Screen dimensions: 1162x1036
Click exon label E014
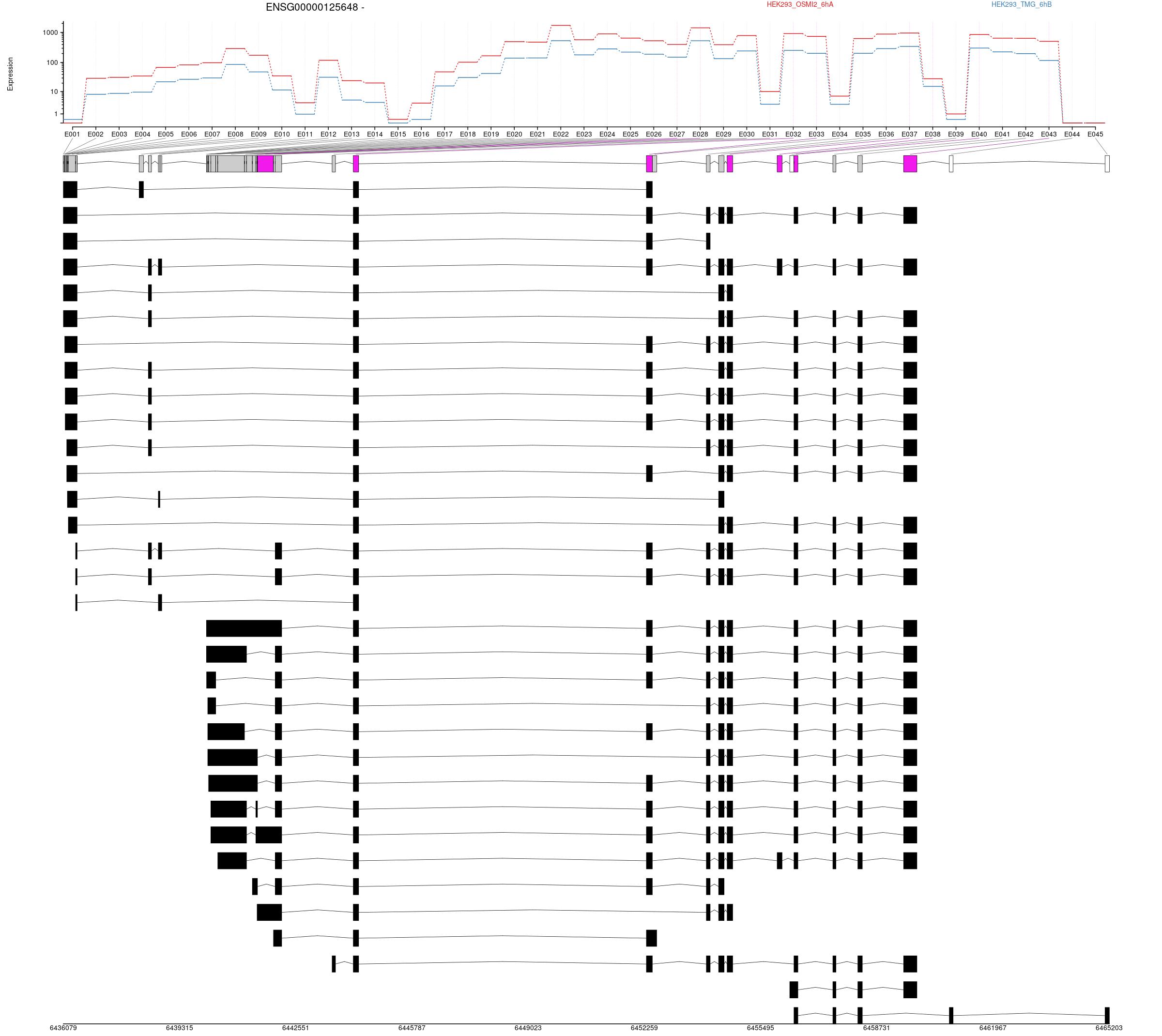(x=375, y=134)
